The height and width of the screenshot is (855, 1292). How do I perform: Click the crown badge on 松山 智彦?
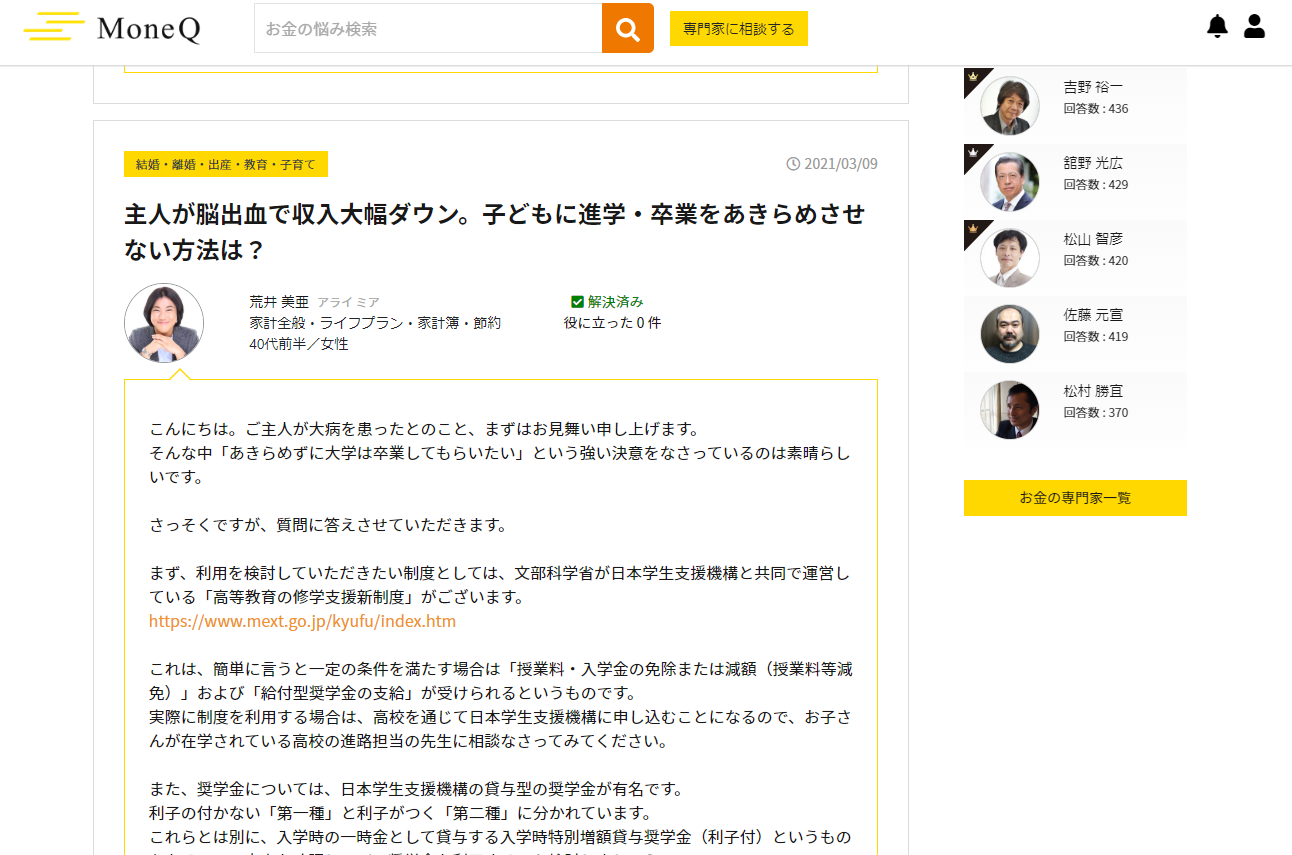point(974,230)
